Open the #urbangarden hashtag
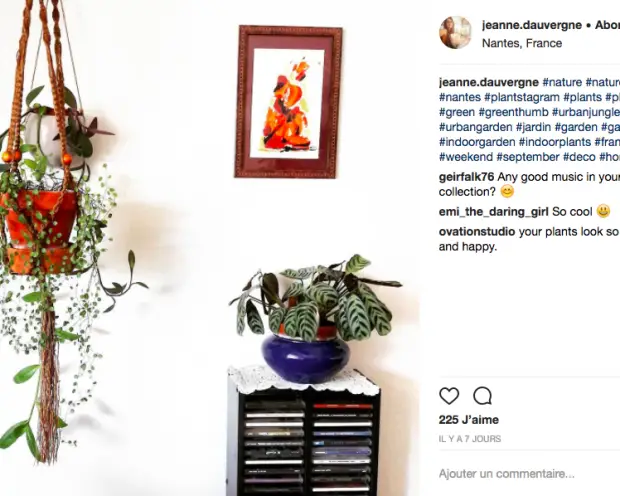The width and height of the screenshot is (620, 496). (476, 127)
